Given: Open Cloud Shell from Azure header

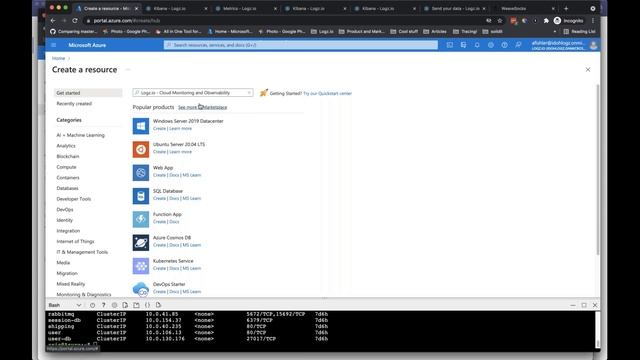Looking at the screenshot, I should point(449,45).
